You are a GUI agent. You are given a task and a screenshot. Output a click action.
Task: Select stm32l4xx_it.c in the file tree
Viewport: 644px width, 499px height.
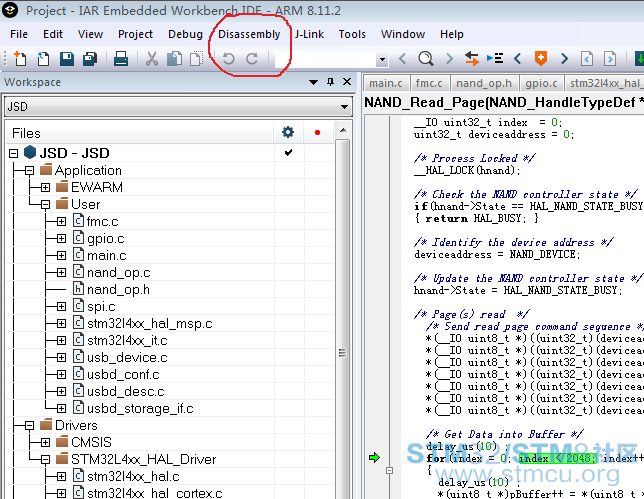click(x=127, y=340)
